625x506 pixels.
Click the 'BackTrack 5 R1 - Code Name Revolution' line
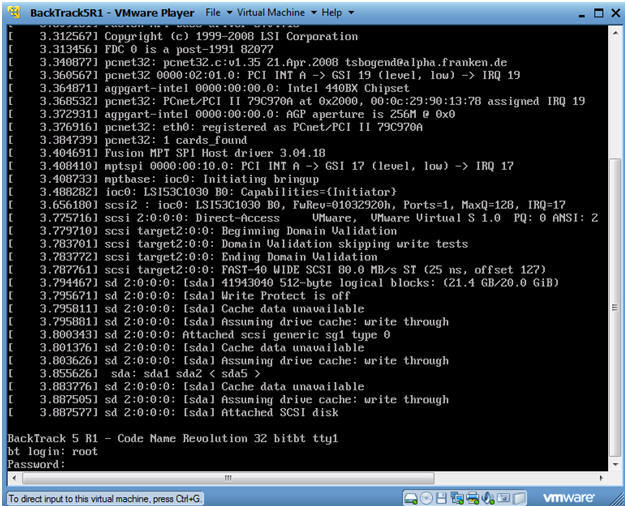pos(173,438)
